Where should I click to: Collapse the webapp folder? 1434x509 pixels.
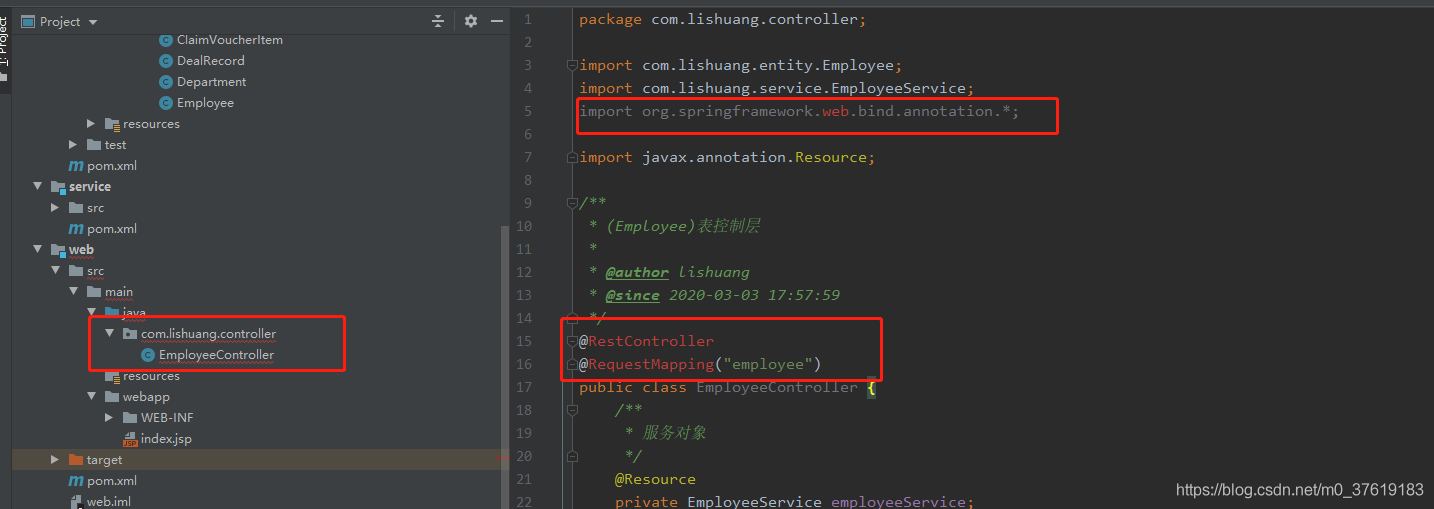(91, 397)
